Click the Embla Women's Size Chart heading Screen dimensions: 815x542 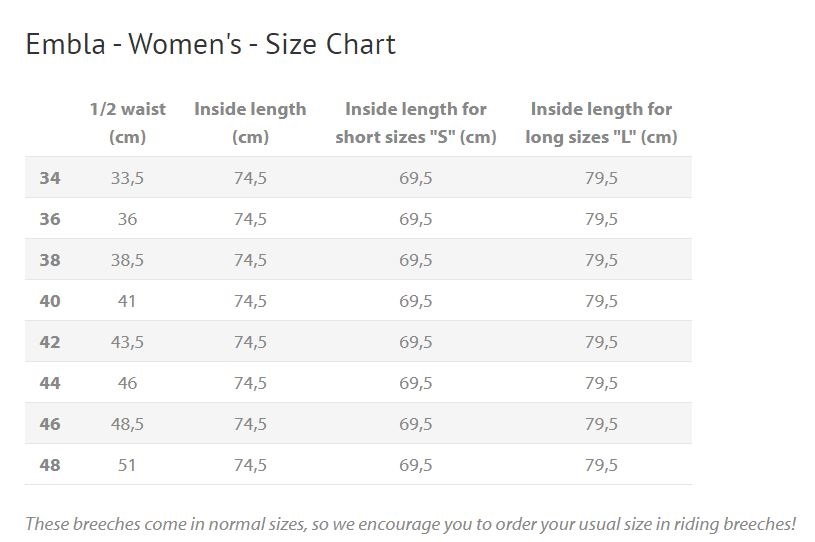click(210, 45)
